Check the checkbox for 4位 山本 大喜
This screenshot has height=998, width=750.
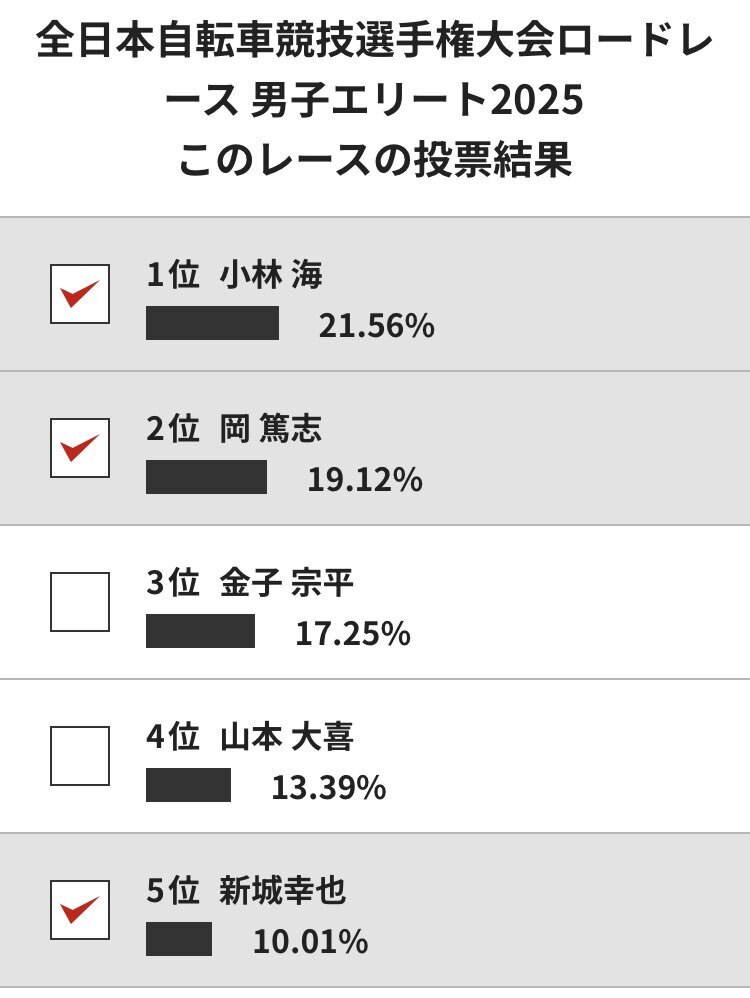80,756
